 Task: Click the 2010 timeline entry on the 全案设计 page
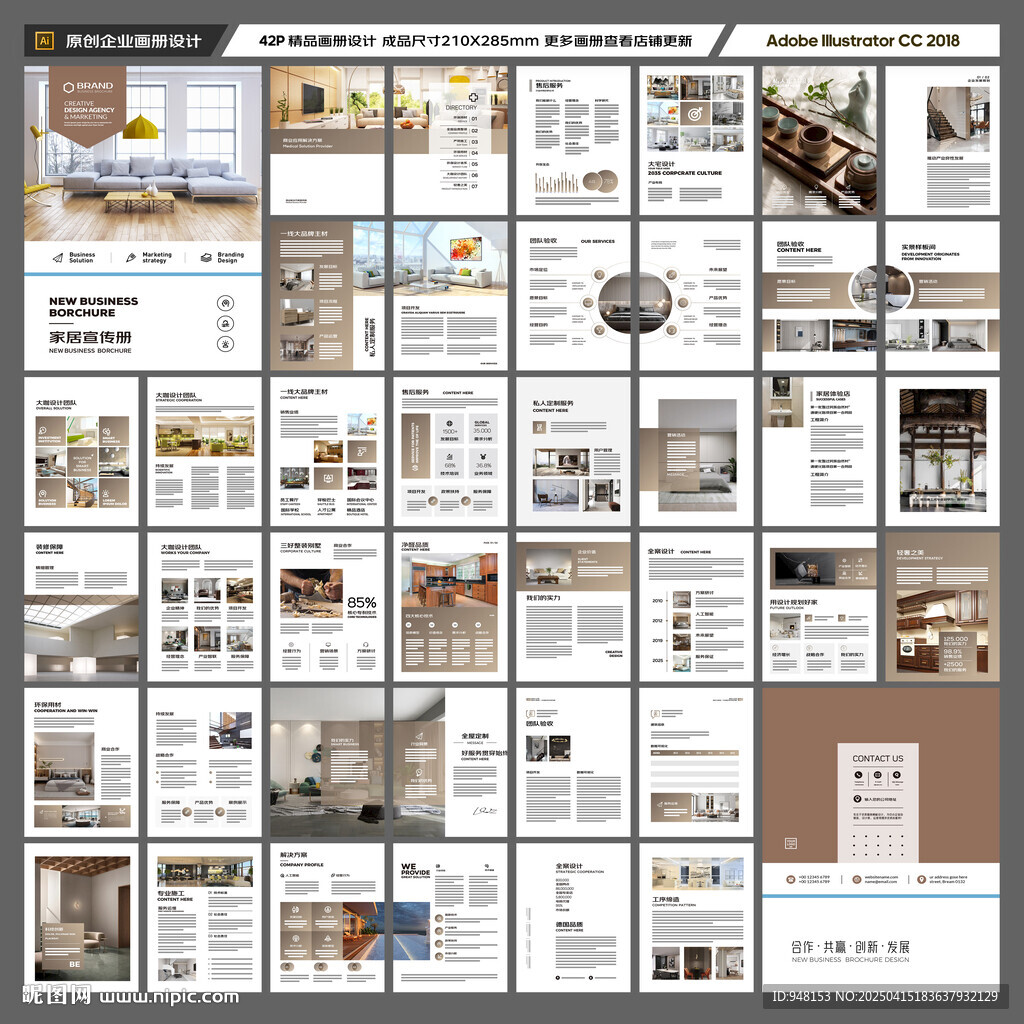pyautogui.click(x=657, y=600)
